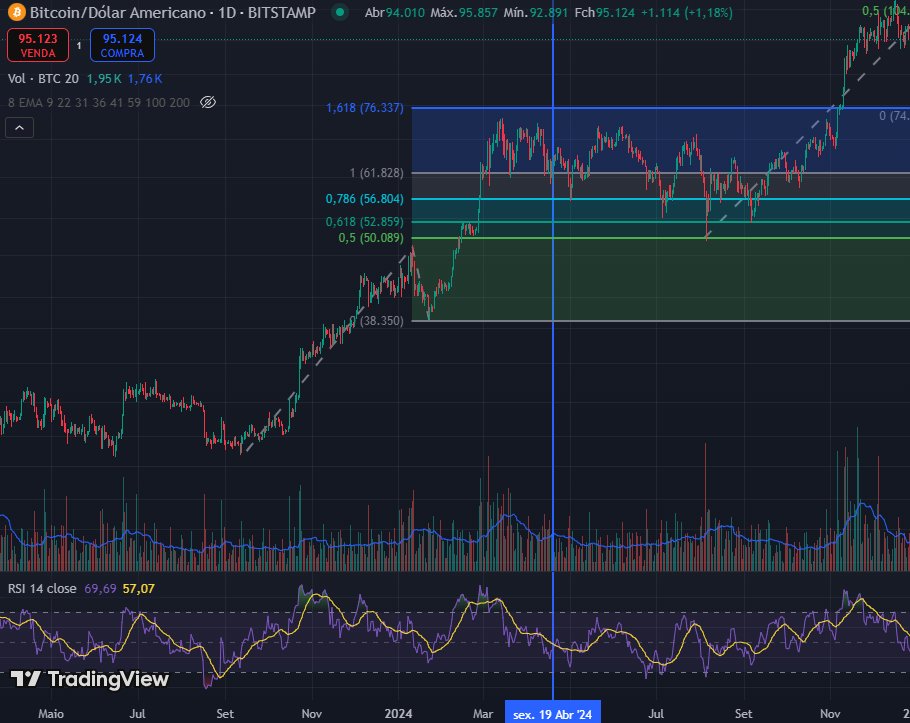
Task: Toggle visibility eye of 8 EMA indicator
Action: point(208,103)
